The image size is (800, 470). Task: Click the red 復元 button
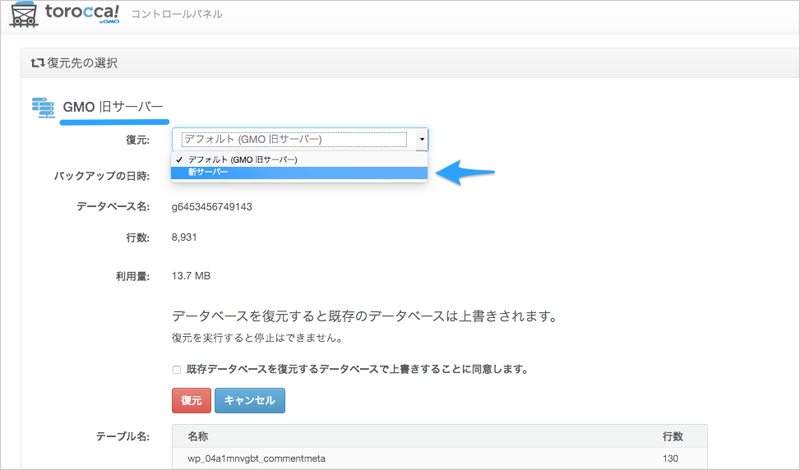pyautogui.click(x=191, y=401)
